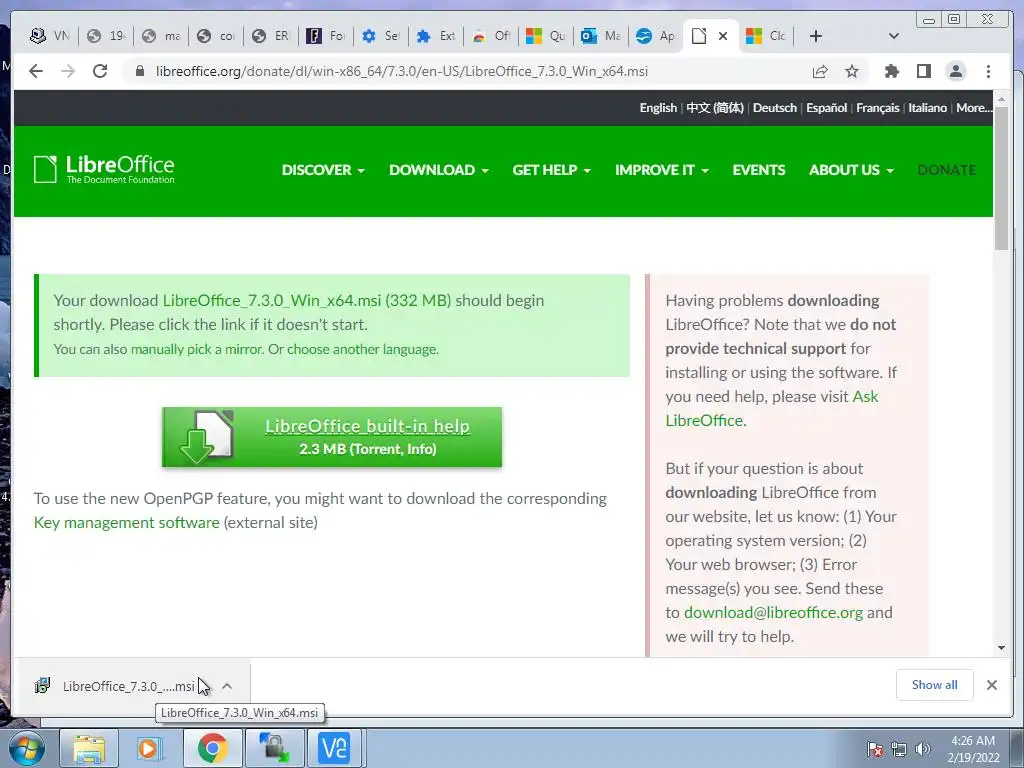
Task: Click the network tray icon
Action: pos(899,749)
